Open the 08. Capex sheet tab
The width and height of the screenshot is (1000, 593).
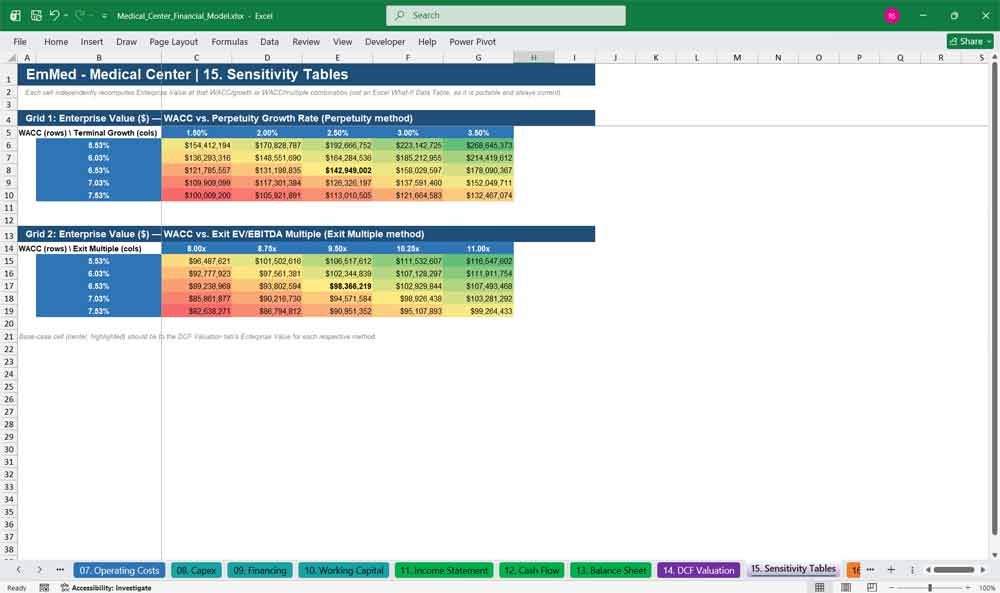click(x=196, y=570)
